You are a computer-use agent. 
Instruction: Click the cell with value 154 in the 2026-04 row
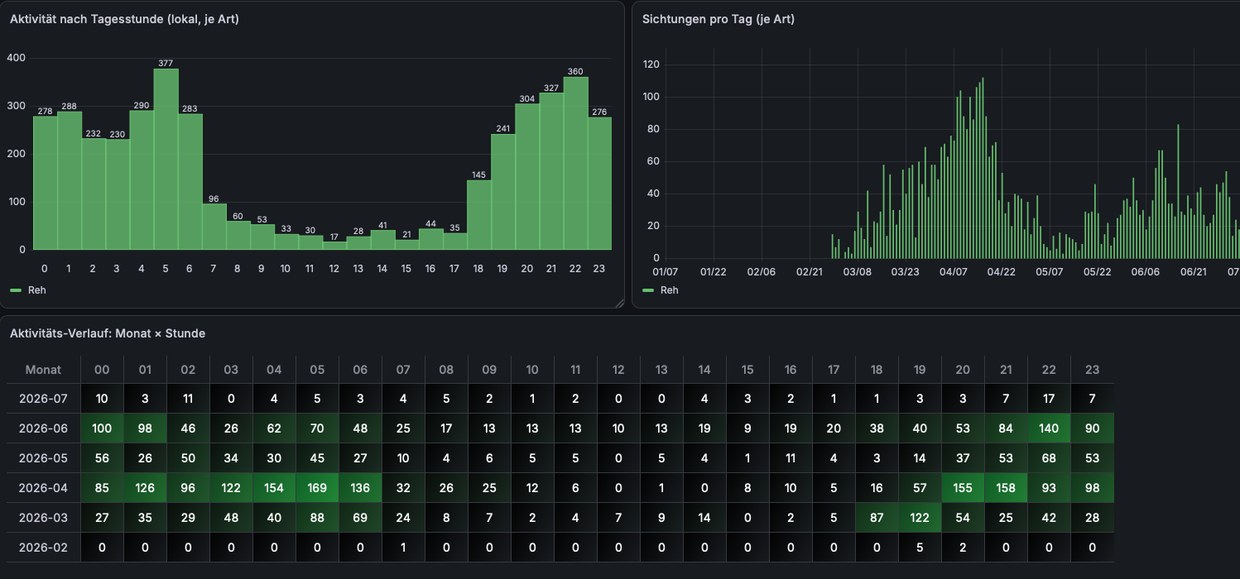(x=274, y=488)
